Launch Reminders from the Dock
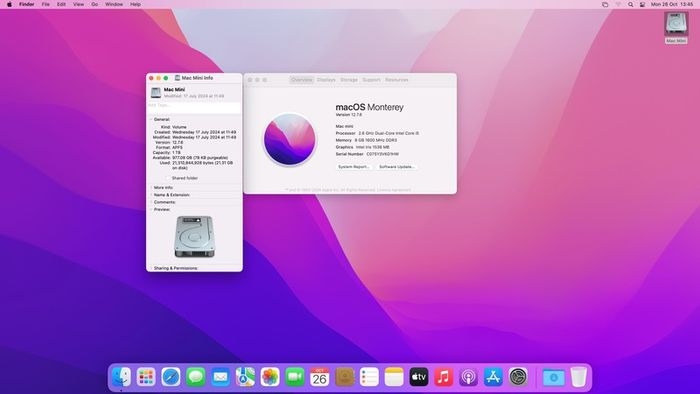This screenshot has width=700, height=394. pyautogui.click(x=369, y=377)
